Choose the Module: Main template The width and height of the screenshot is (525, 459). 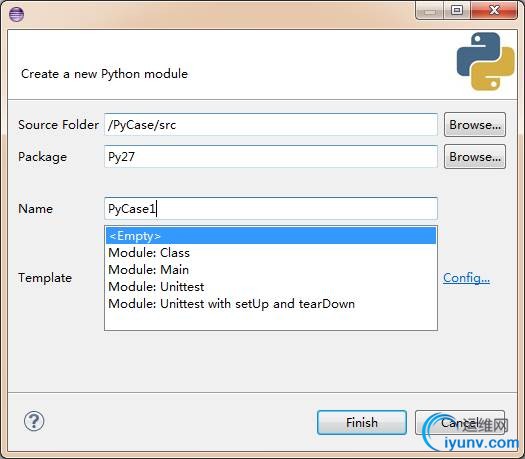coord(271,270)
